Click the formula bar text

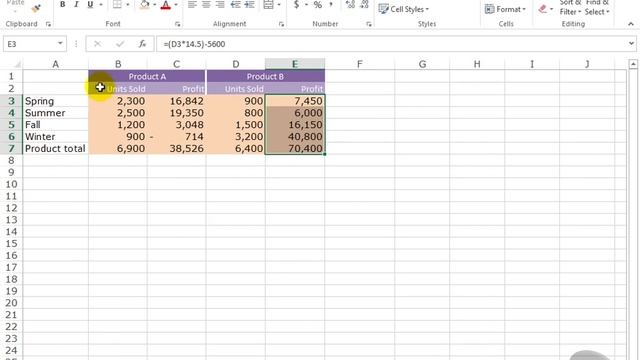(x=194, y=44)
